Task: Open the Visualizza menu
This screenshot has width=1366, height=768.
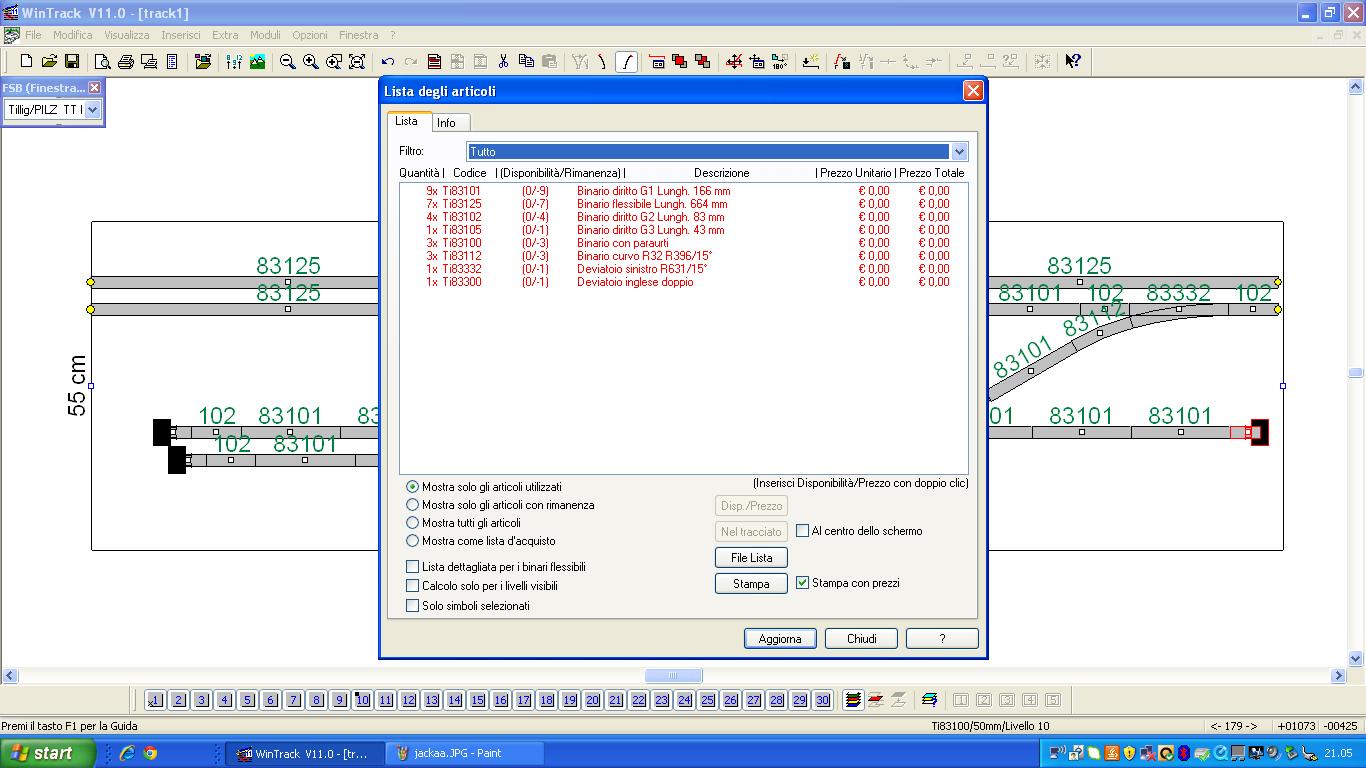Action: click(127, 35)
